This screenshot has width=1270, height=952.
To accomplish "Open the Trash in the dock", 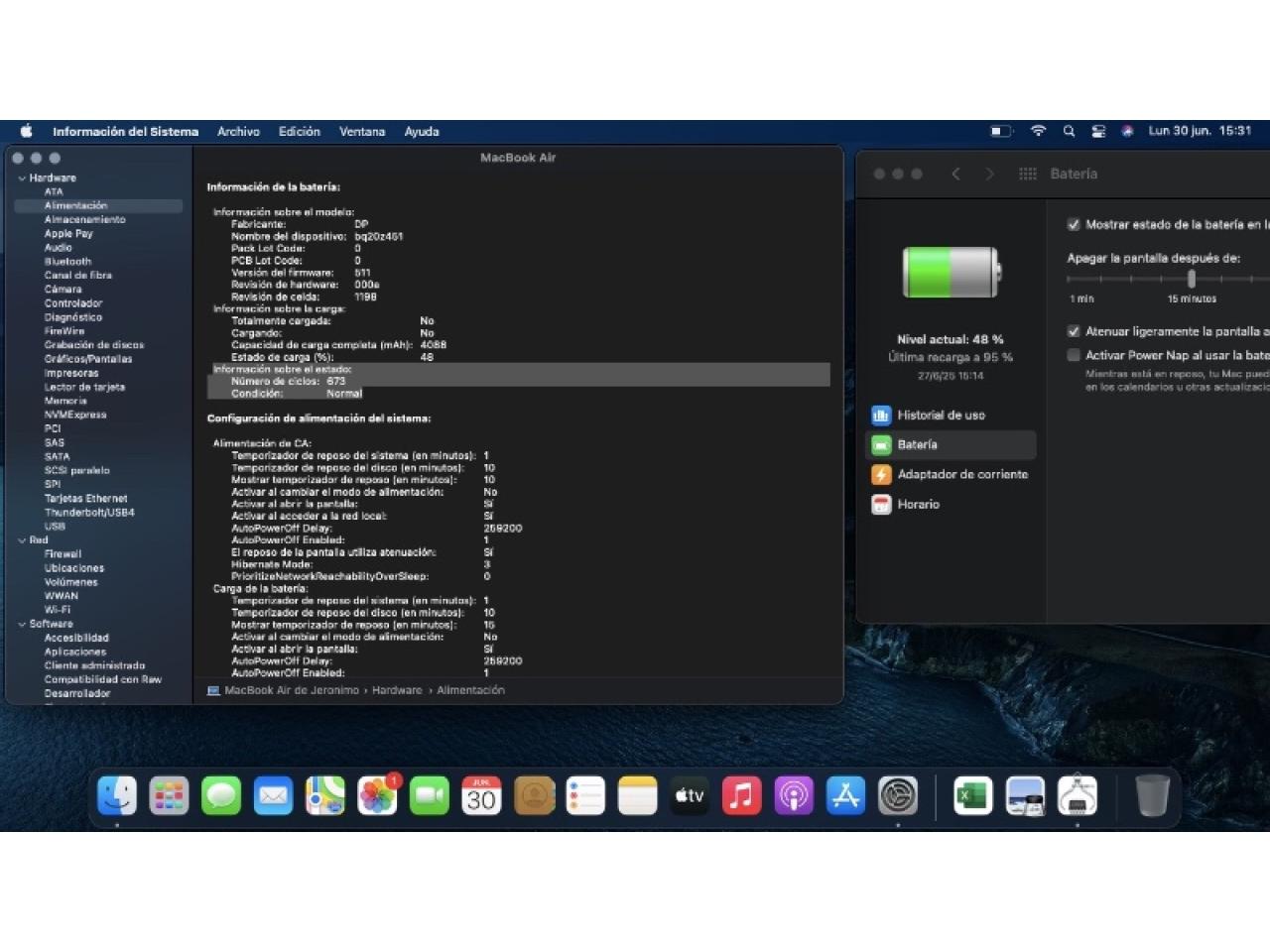I will pyautogui.click(x=1152, y=795).
